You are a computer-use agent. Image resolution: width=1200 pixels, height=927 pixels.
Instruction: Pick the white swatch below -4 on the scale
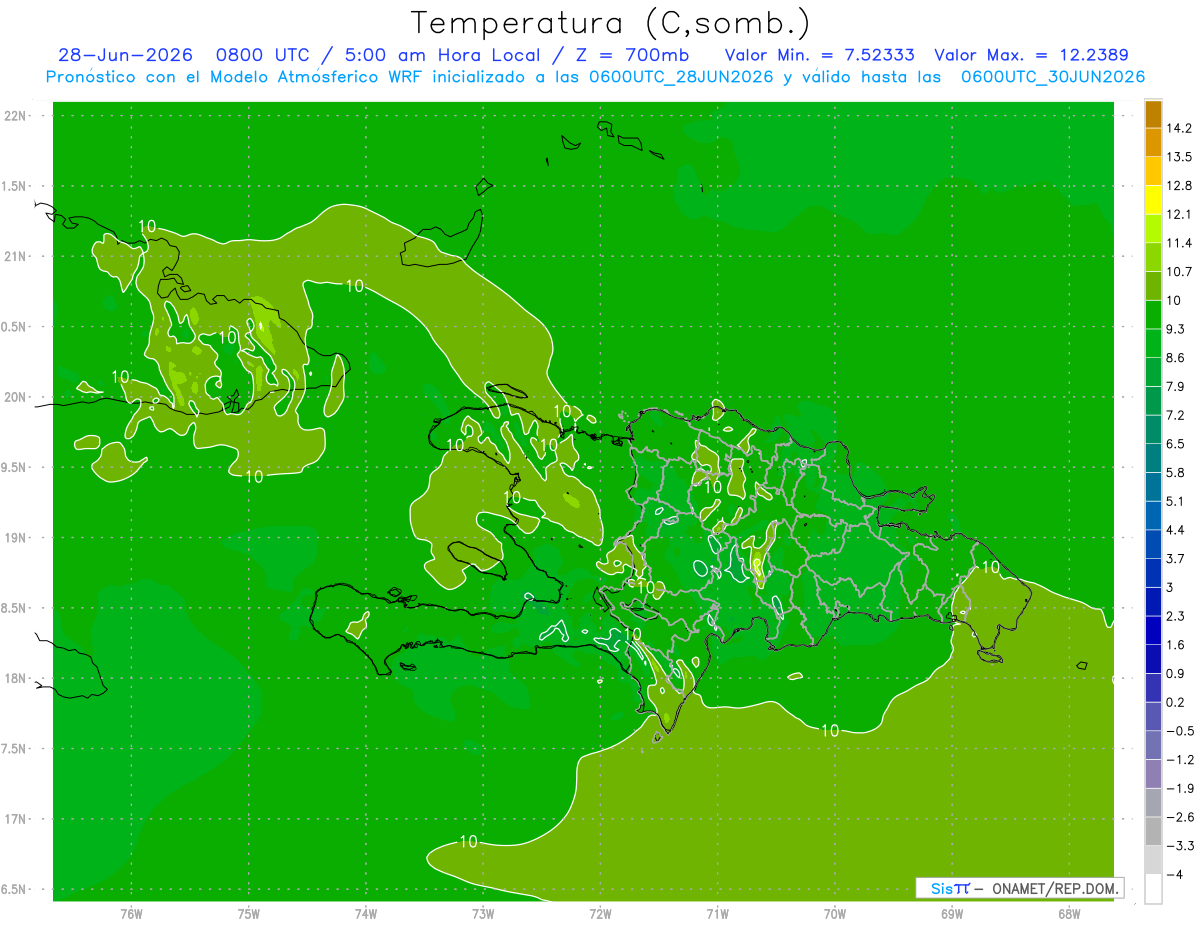click(x=1153, y=889)
